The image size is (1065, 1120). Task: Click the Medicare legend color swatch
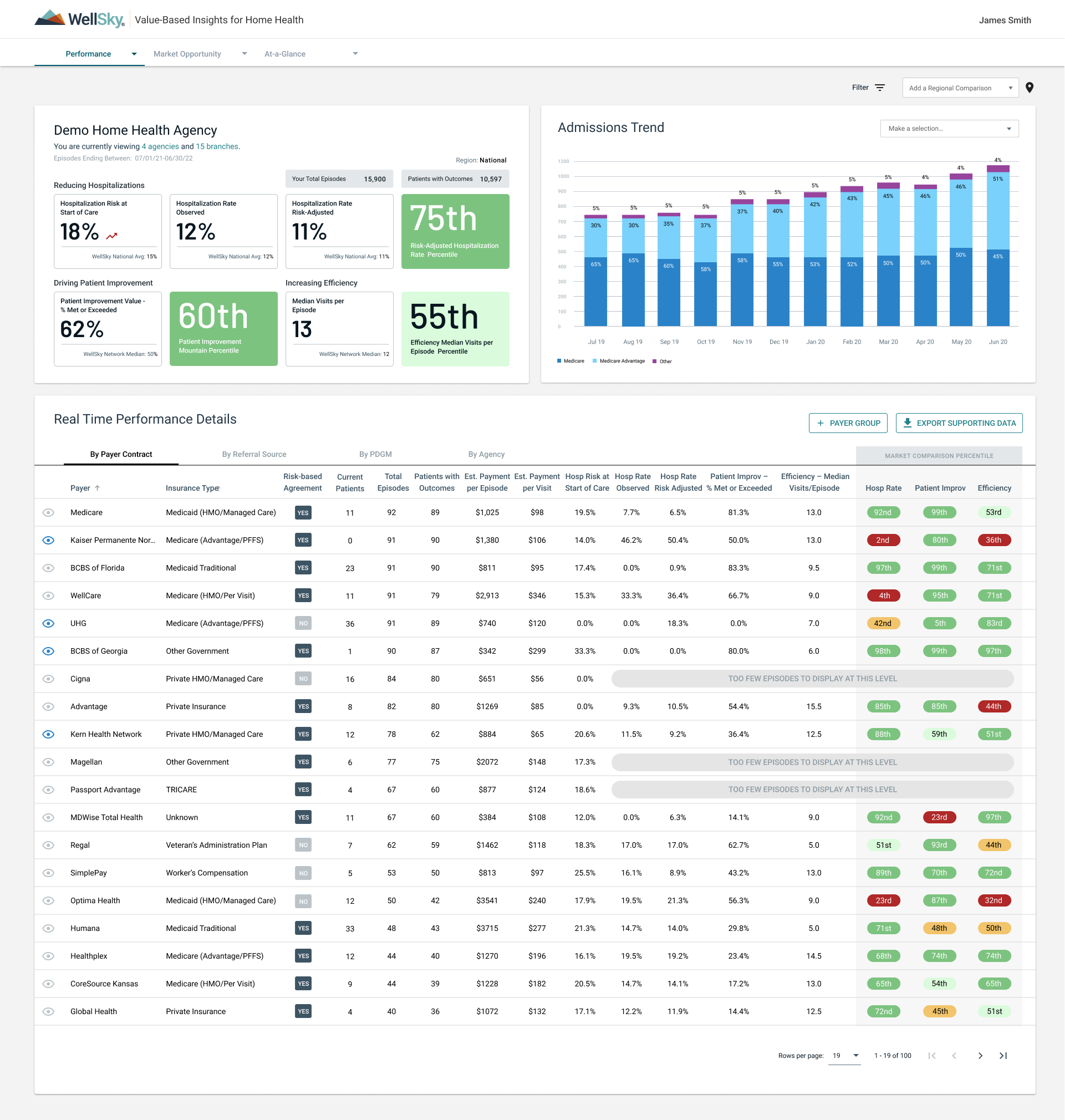(559, 361)
